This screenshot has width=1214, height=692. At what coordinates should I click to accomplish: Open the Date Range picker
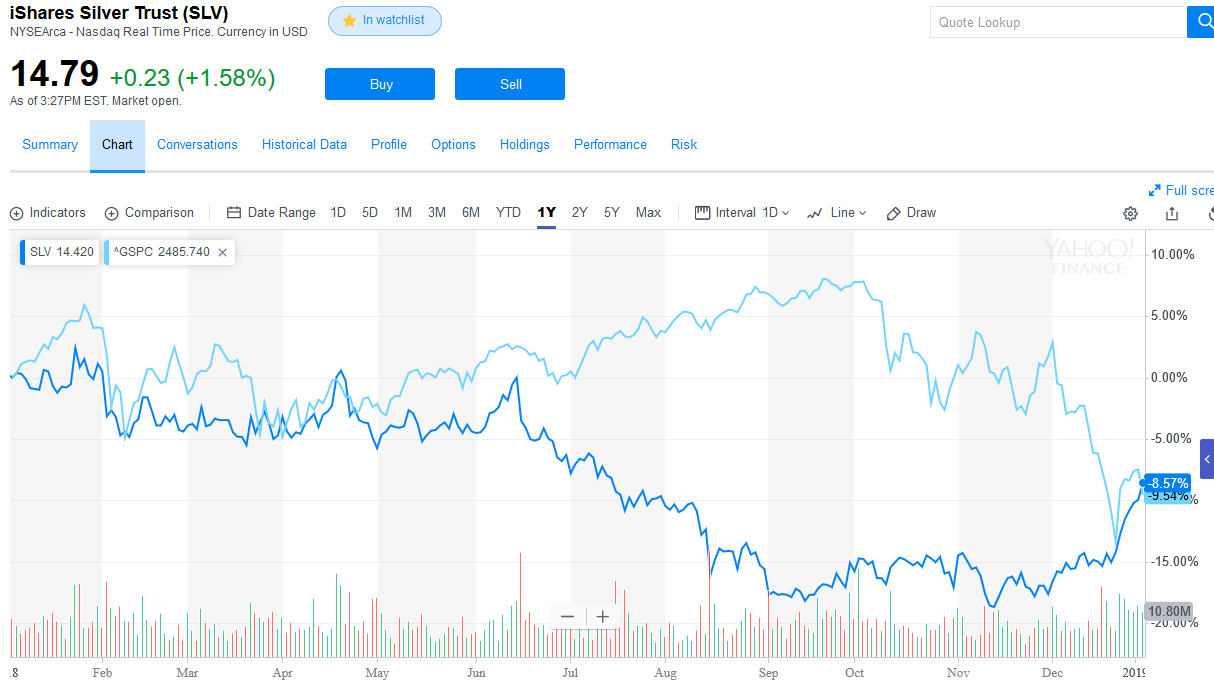[x=271, y=213]
